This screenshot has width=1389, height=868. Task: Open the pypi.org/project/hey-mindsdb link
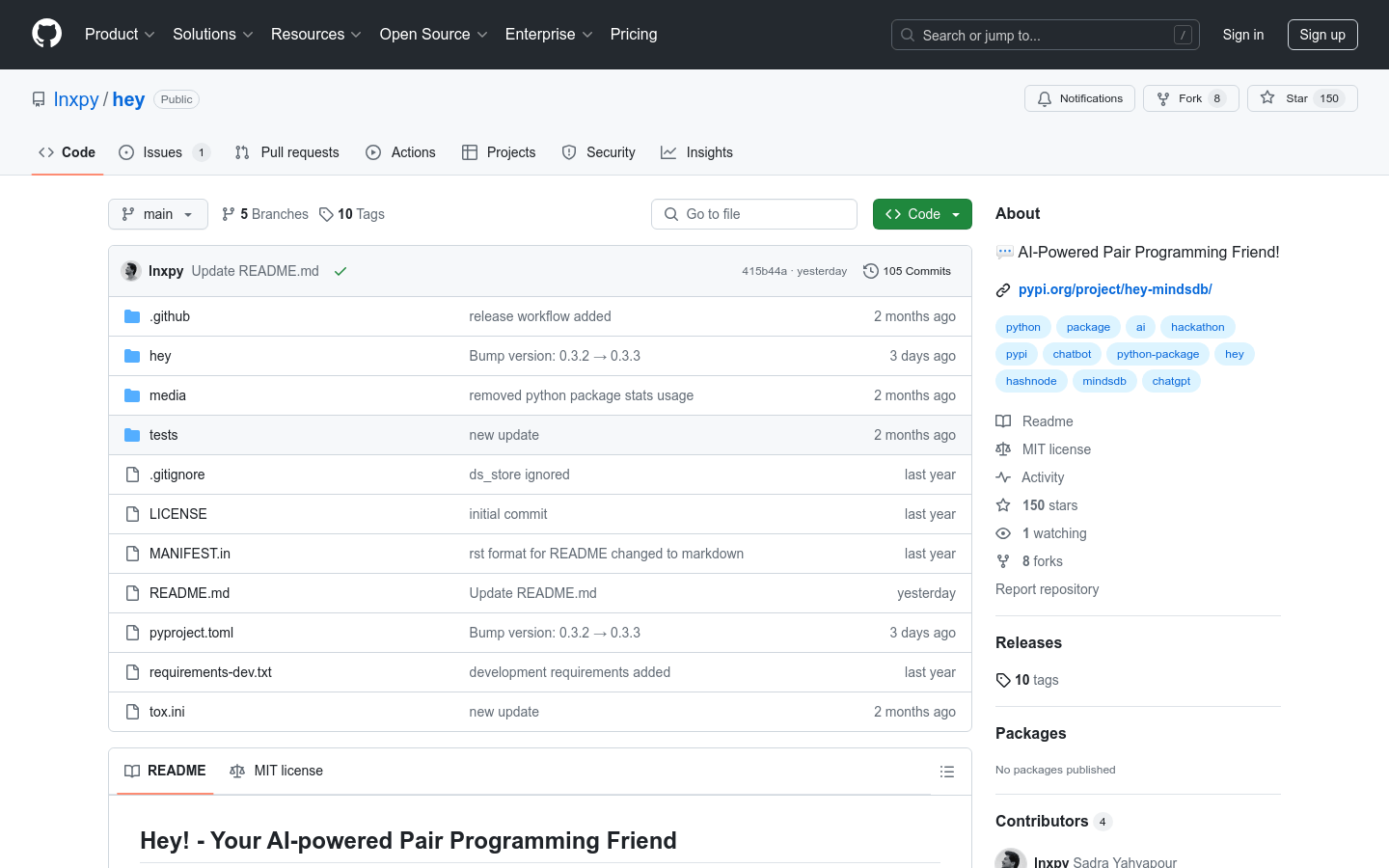(x=1114, y=289)
